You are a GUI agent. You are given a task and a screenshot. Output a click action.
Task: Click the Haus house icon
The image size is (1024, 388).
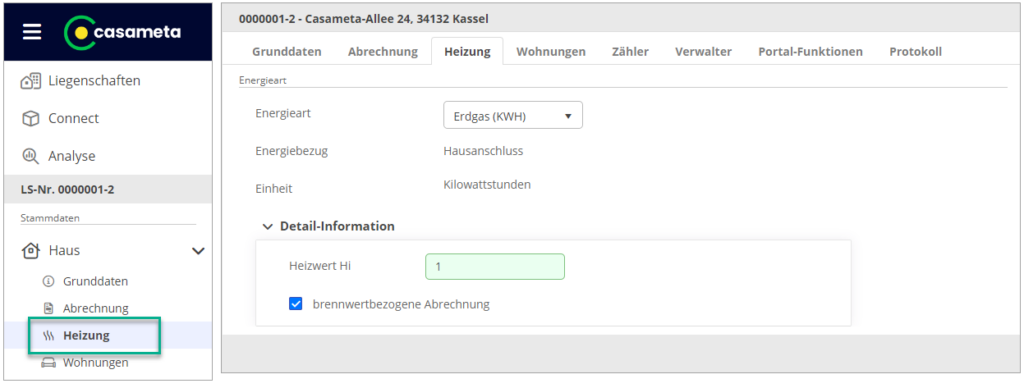31,250
